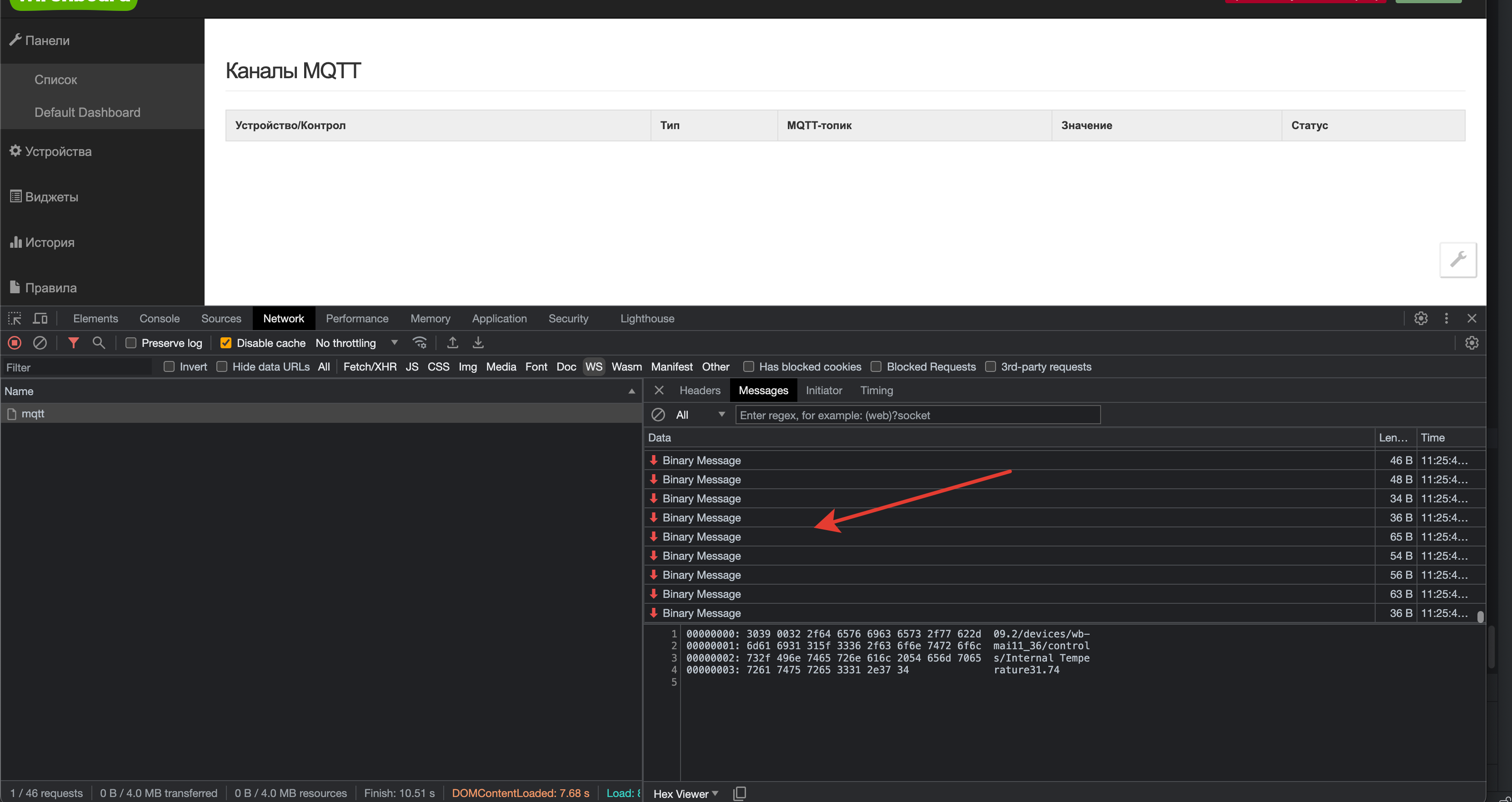Open История in sidebar
The height and width of the screenshot is (802, 1512).
42,242
